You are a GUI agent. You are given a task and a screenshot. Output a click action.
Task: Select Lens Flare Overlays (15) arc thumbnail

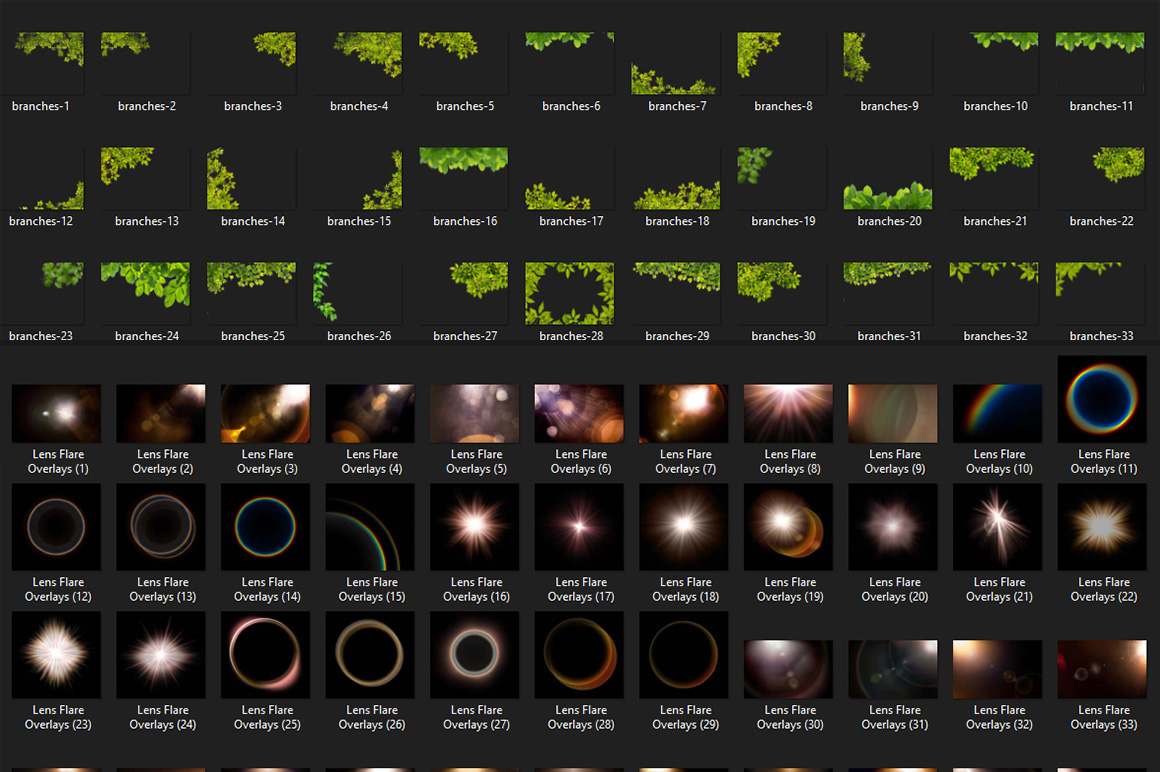[x=371, y=527]
